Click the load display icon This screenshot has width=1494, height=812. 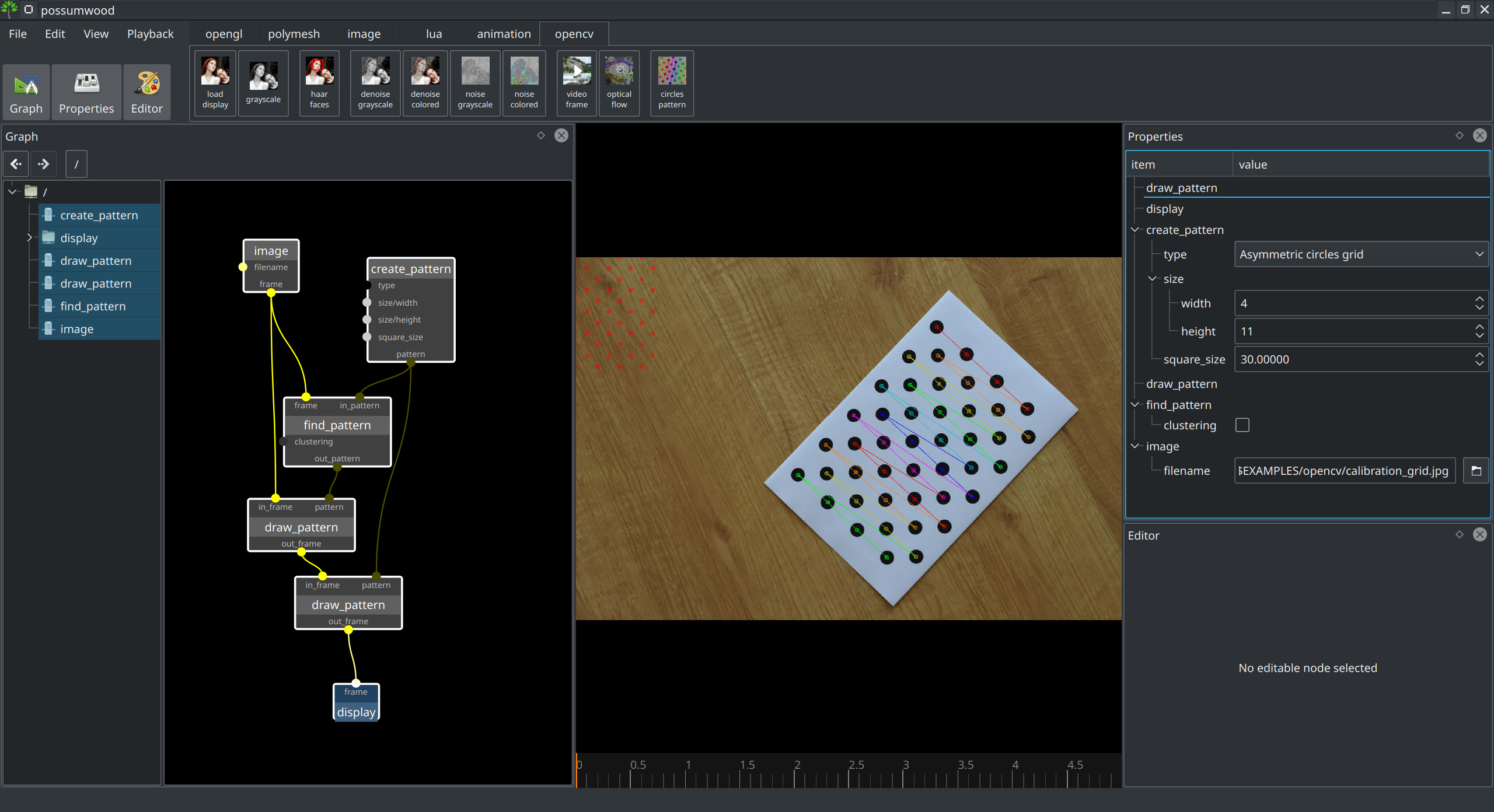coord(215,83)
